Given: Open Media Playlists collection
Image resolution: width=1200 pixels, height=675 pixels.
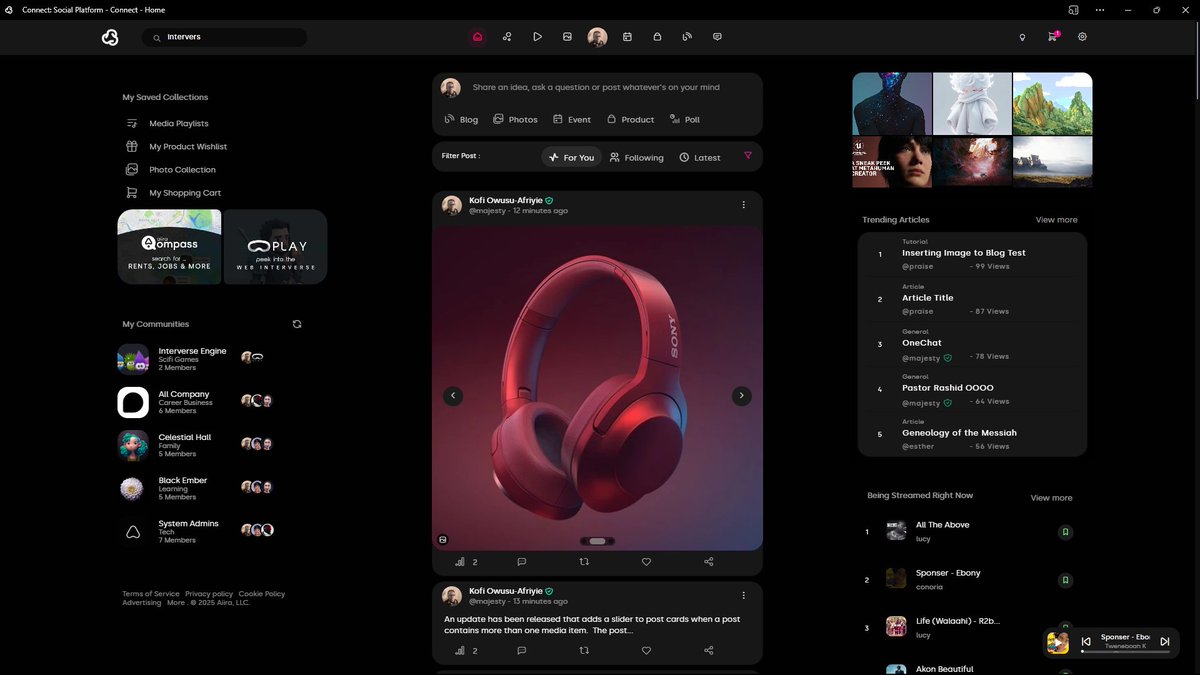Looking at the screenshot, I should coord(166,123).
